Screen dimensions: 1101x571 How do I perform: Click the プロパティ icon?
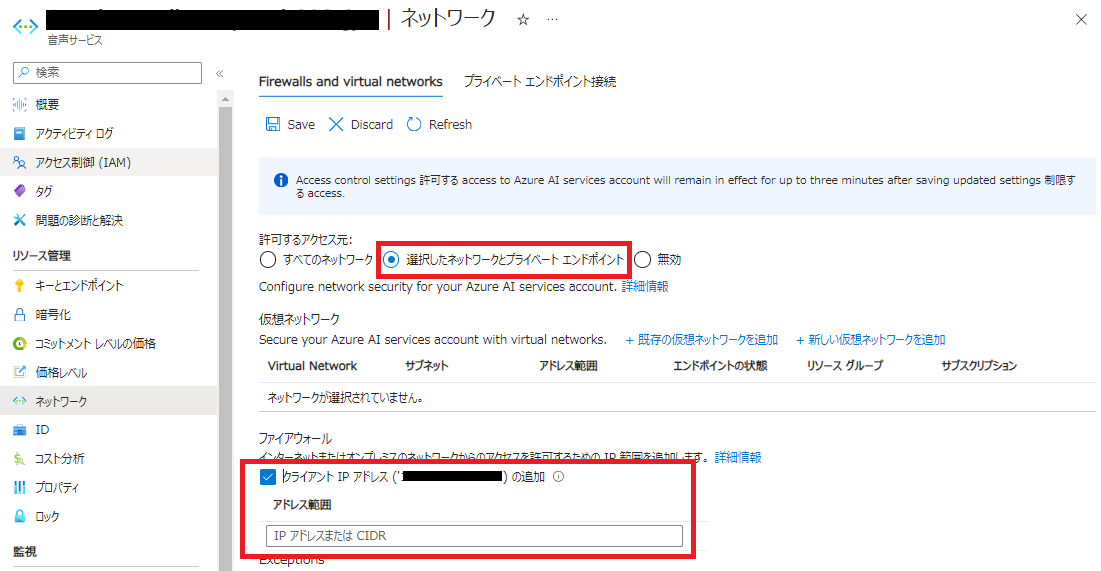click(x=20, y=487)
